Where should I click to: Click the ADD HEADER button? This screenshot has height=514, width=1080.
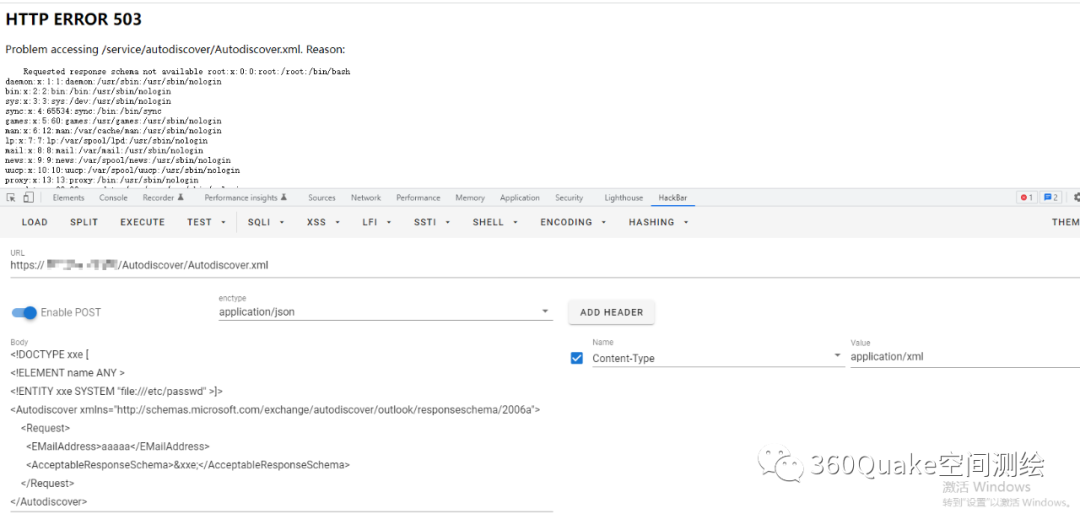(x=612, y=312)
